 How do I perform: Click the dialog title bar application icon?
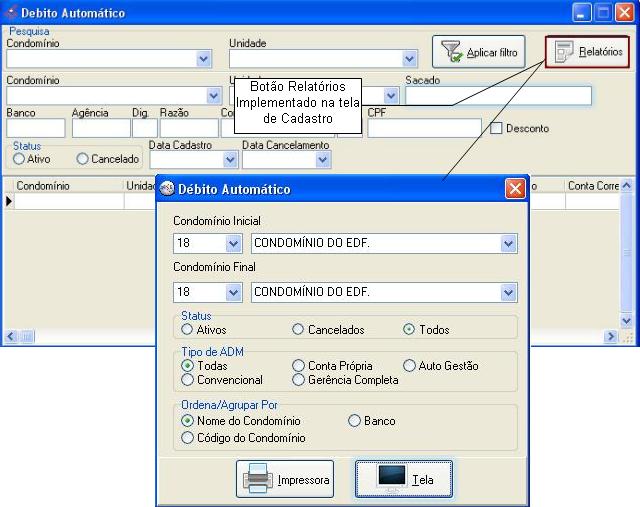(x=167, y=189)
